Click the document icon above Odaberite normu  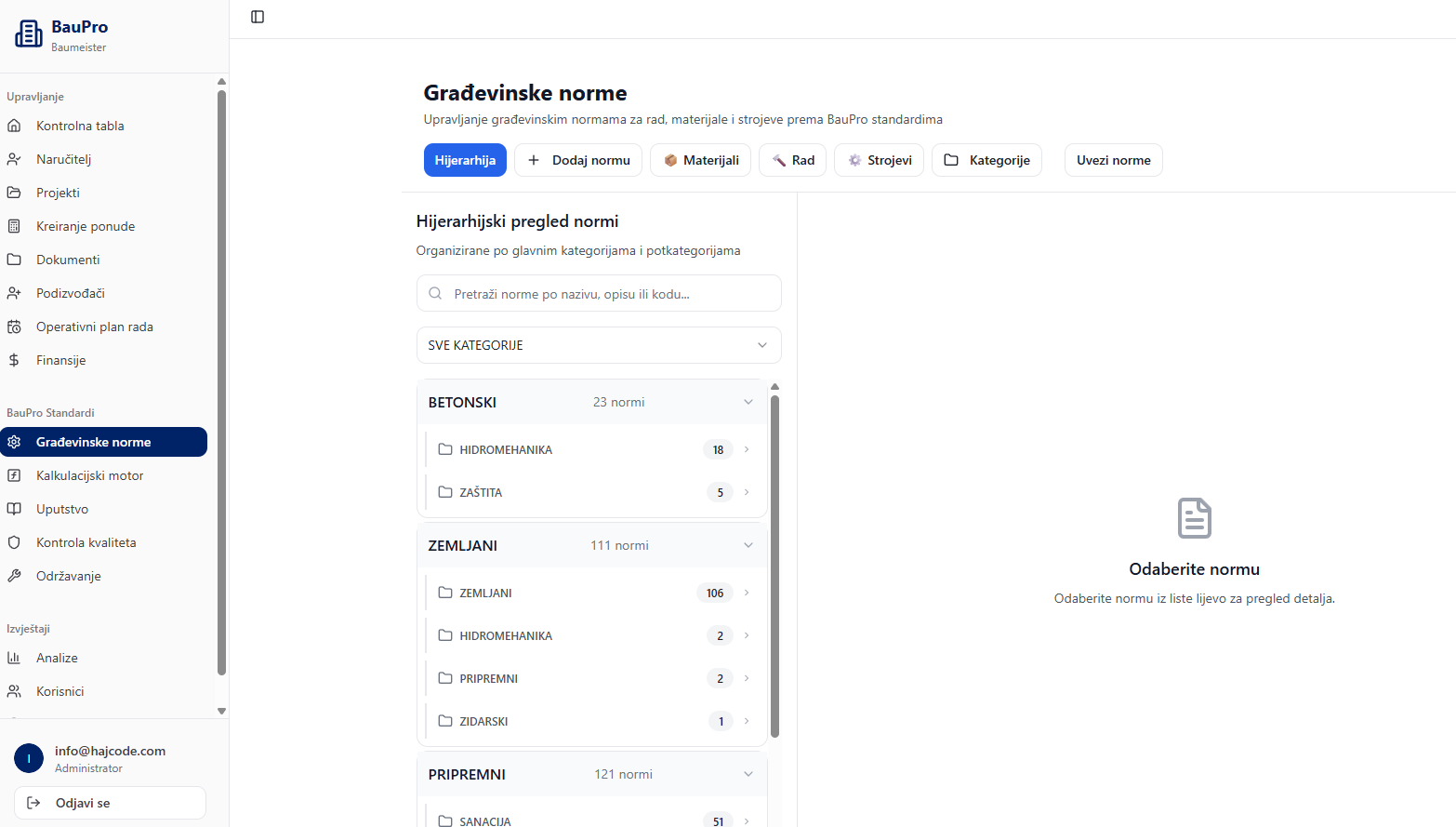(1195, 518)
